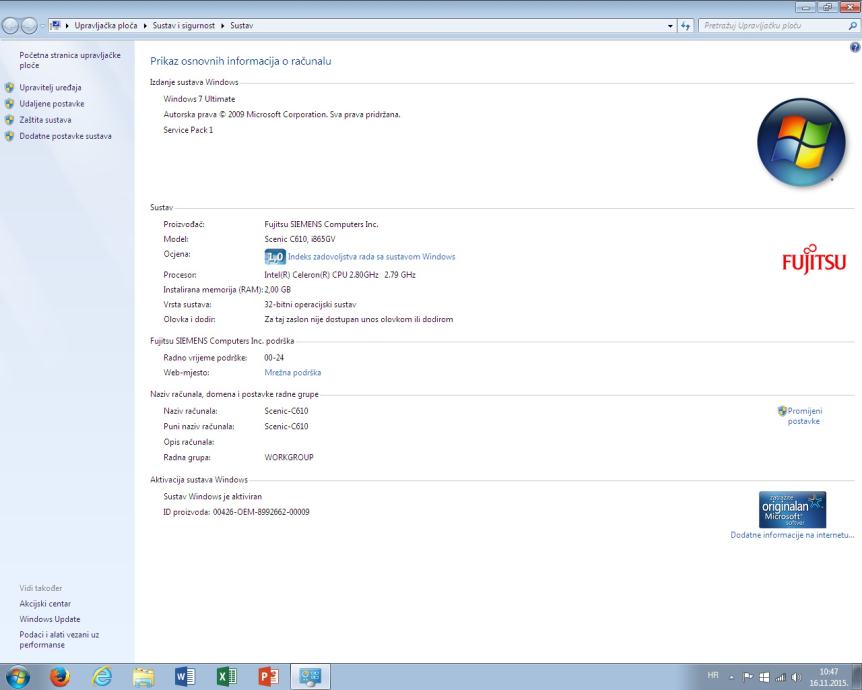The image size is (862, 690).
Task: Expand arrow after 'Sustav i sigurnost' breadcrumb
Action: pos(224,24)
